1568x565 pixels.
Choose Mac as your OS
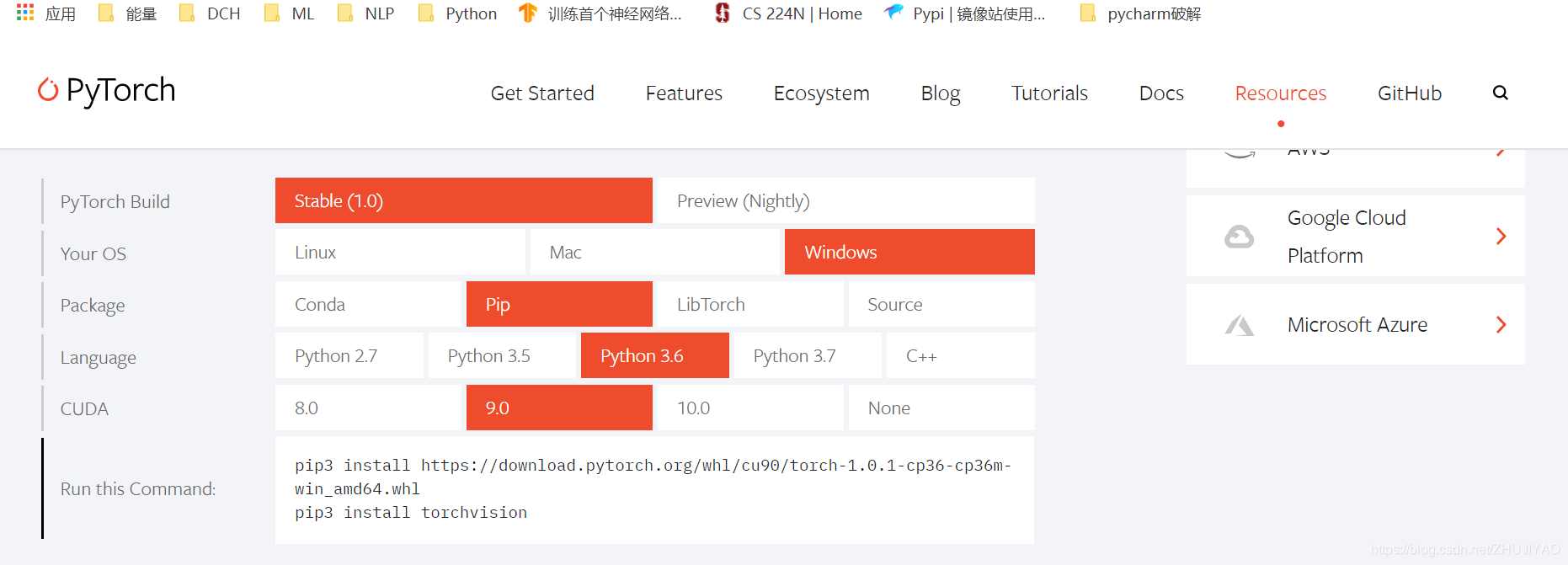(x=655, y=252)
